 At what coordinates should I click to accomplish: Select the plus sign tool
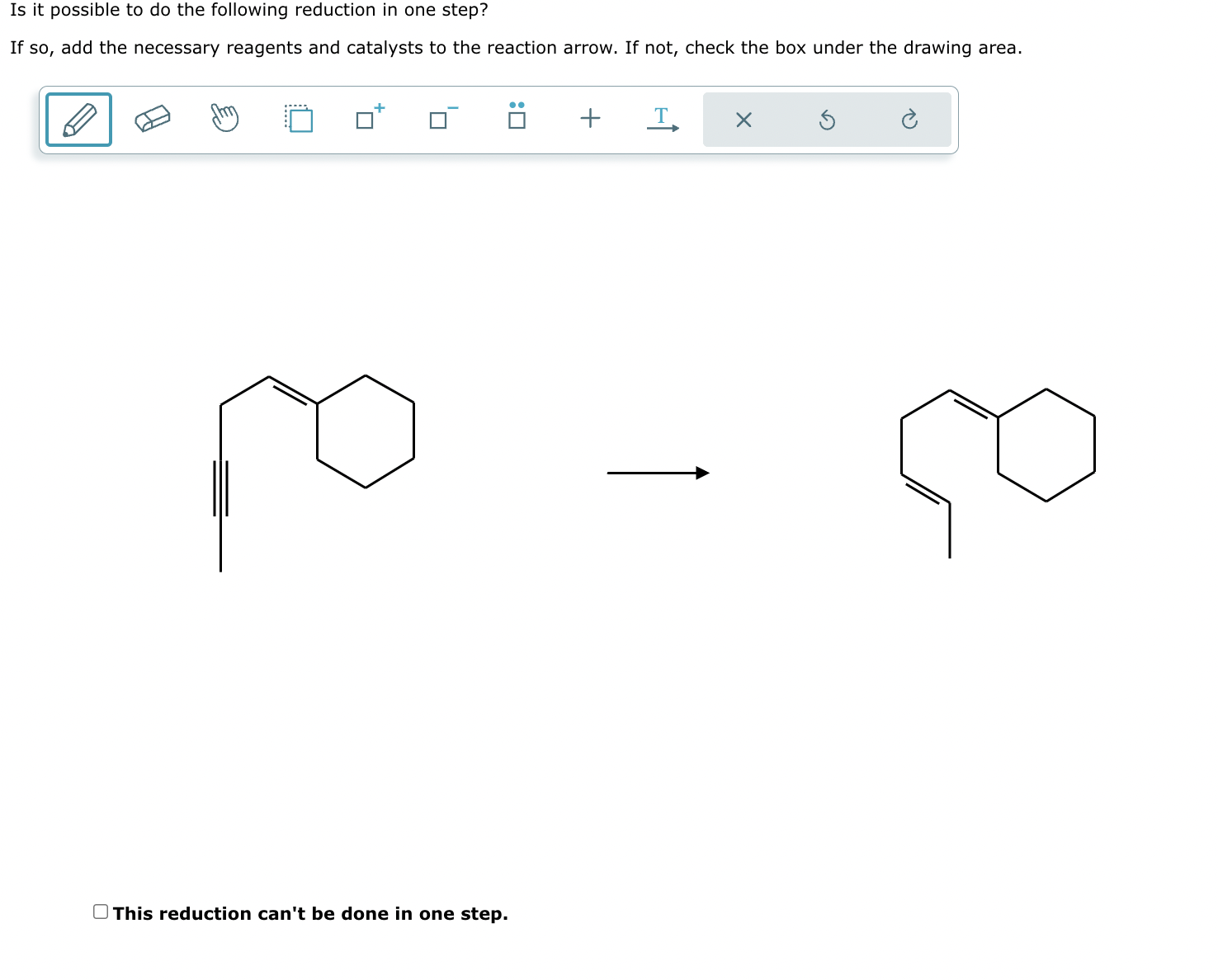point(591,119)
